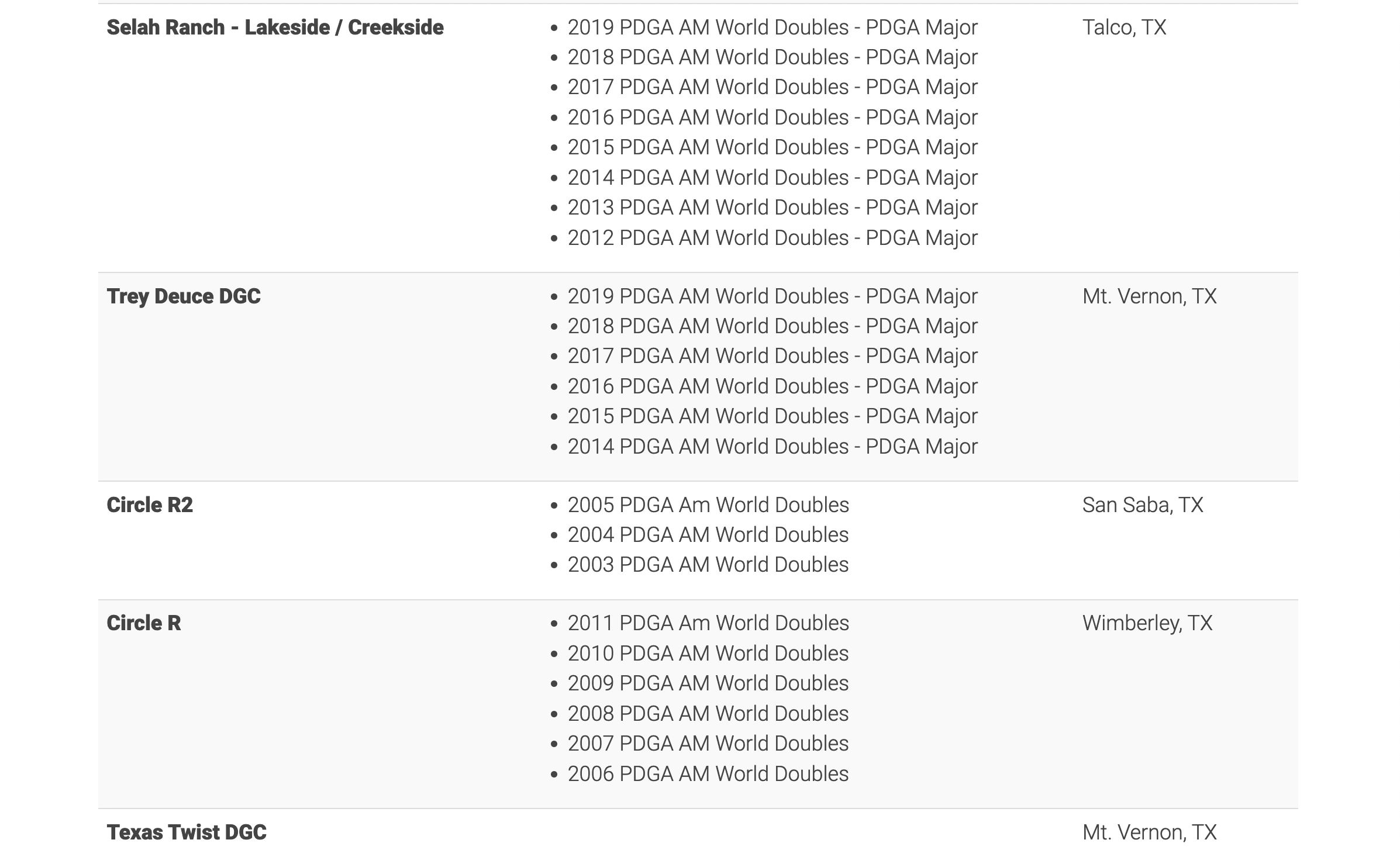Select 2004 PDGA AM World Doubles
The image size is (1400, 850).
(x=708, y=535)
